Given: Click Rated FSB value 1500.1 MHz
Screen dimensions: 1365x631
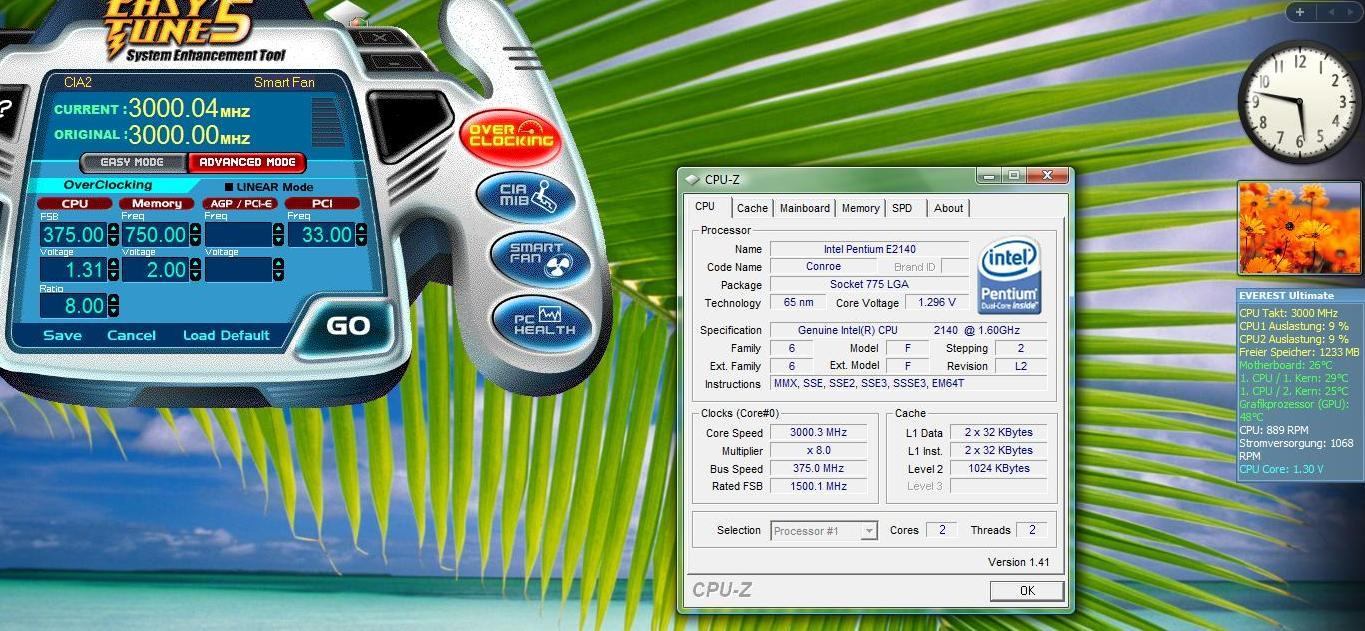Looking at the screenshot, I should click(818, 487).
